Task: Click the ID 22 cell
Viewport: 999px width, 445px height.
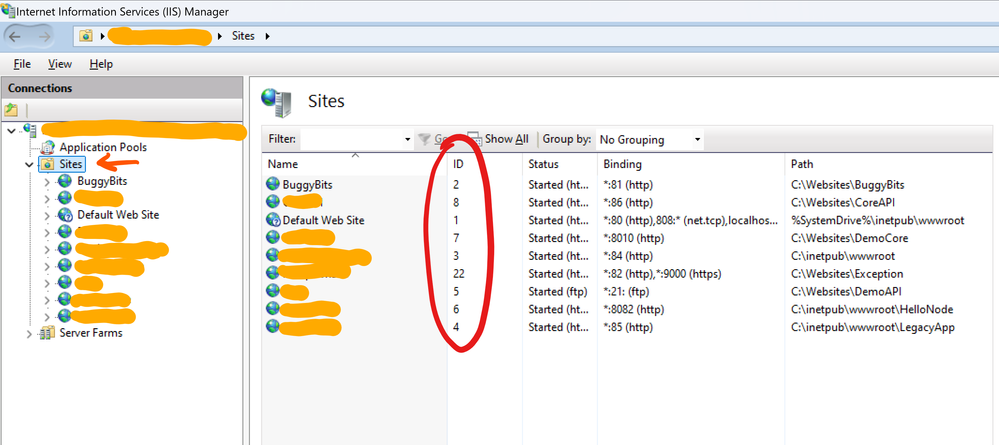Action: coord(459,274)
